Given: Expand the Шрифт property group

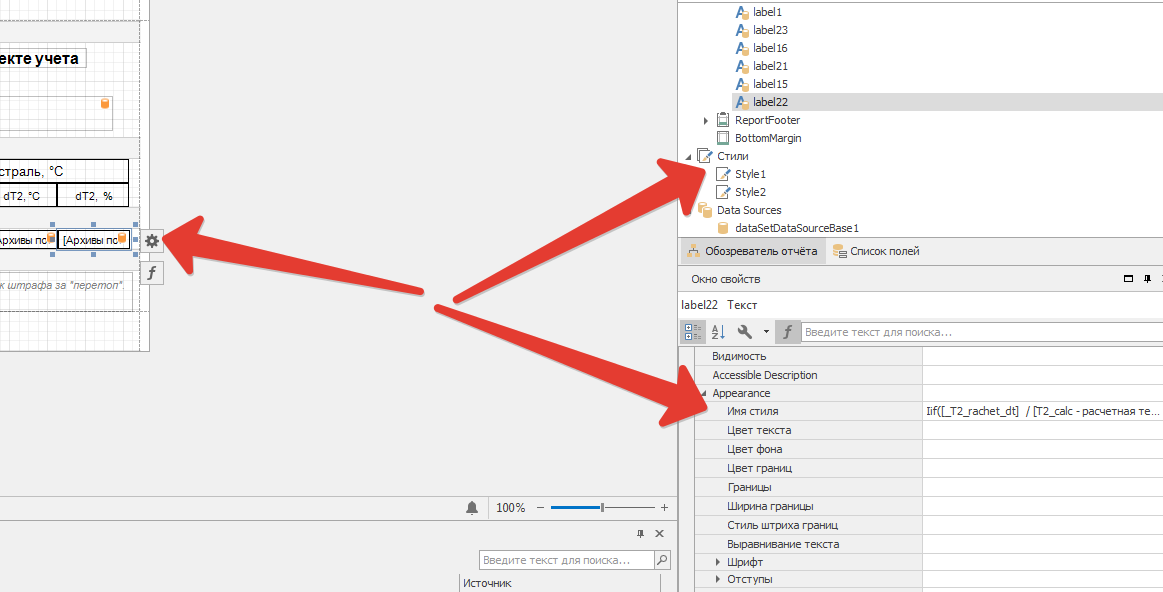Looking at the screenshot, I should [x=718, y=562].
